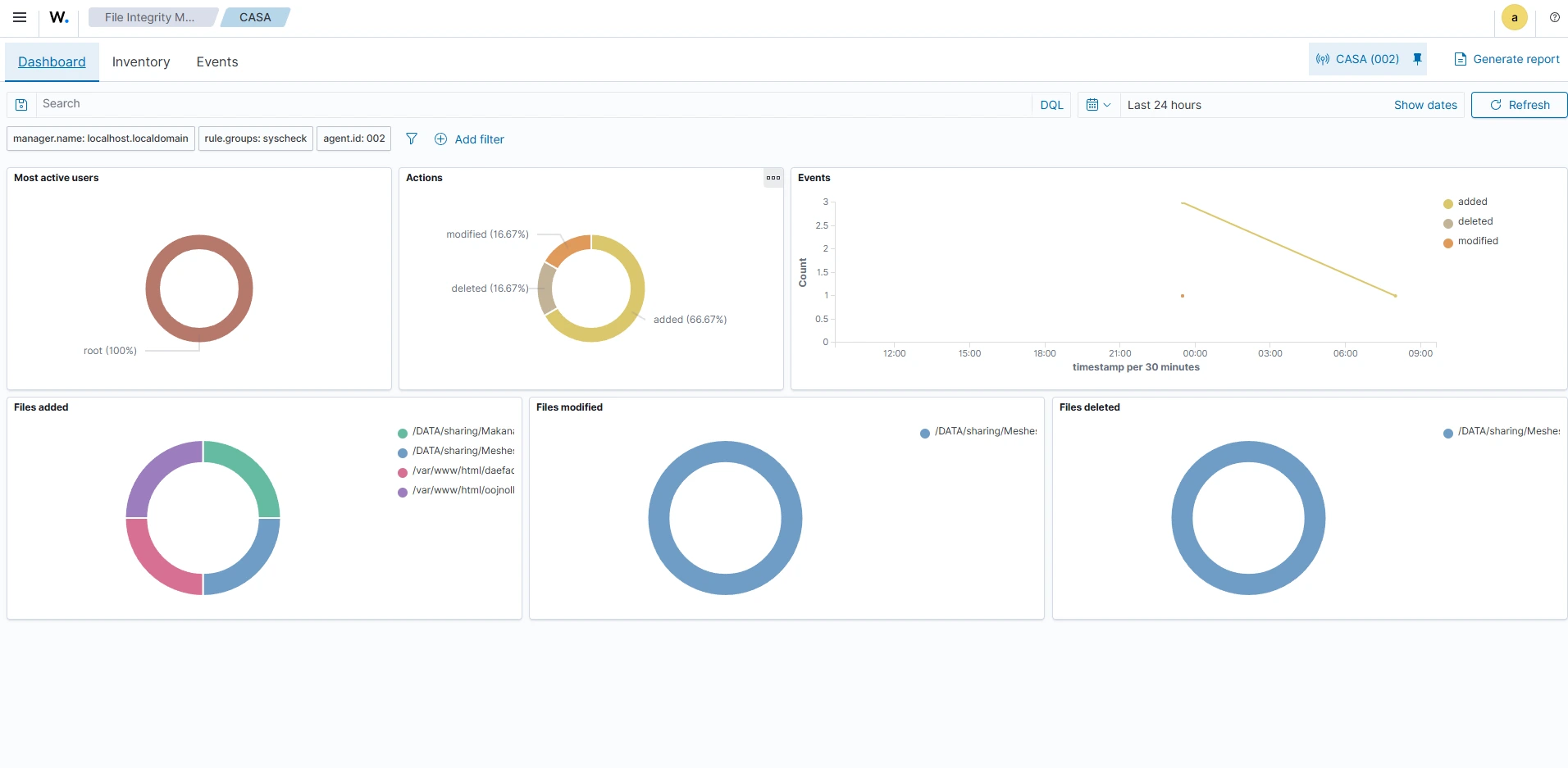Open the rule.groups: syscheck filter options

pyautogui.click(x=256, y=139)
